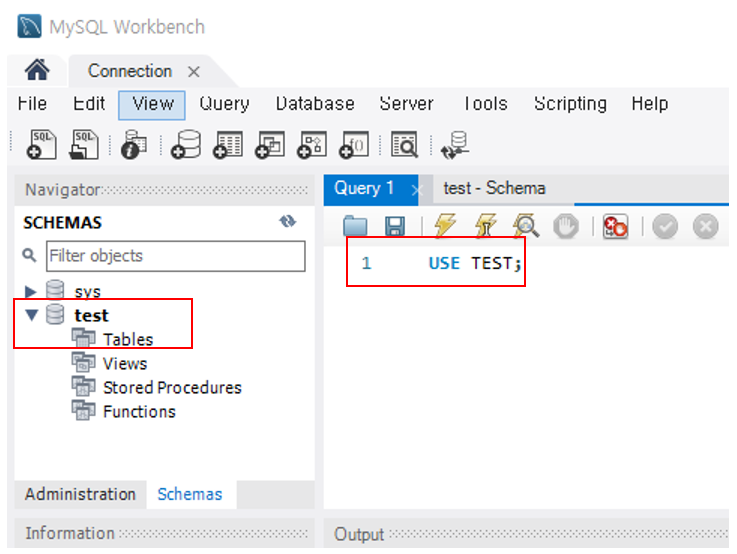Commit the transaction
This screenshot has height=554, width=737.
tap(665, 226)
